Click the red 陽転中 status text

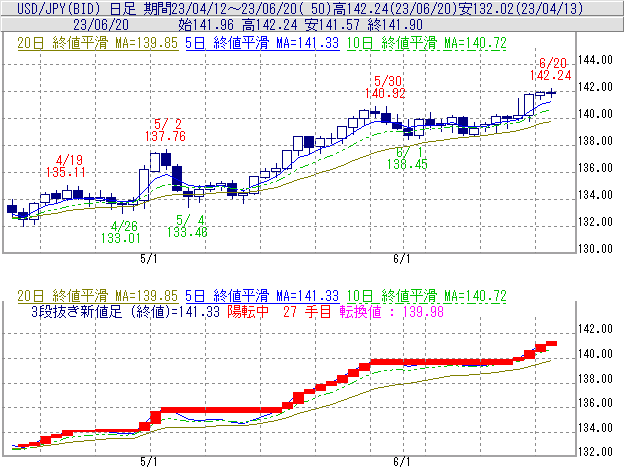pos(248,312)
